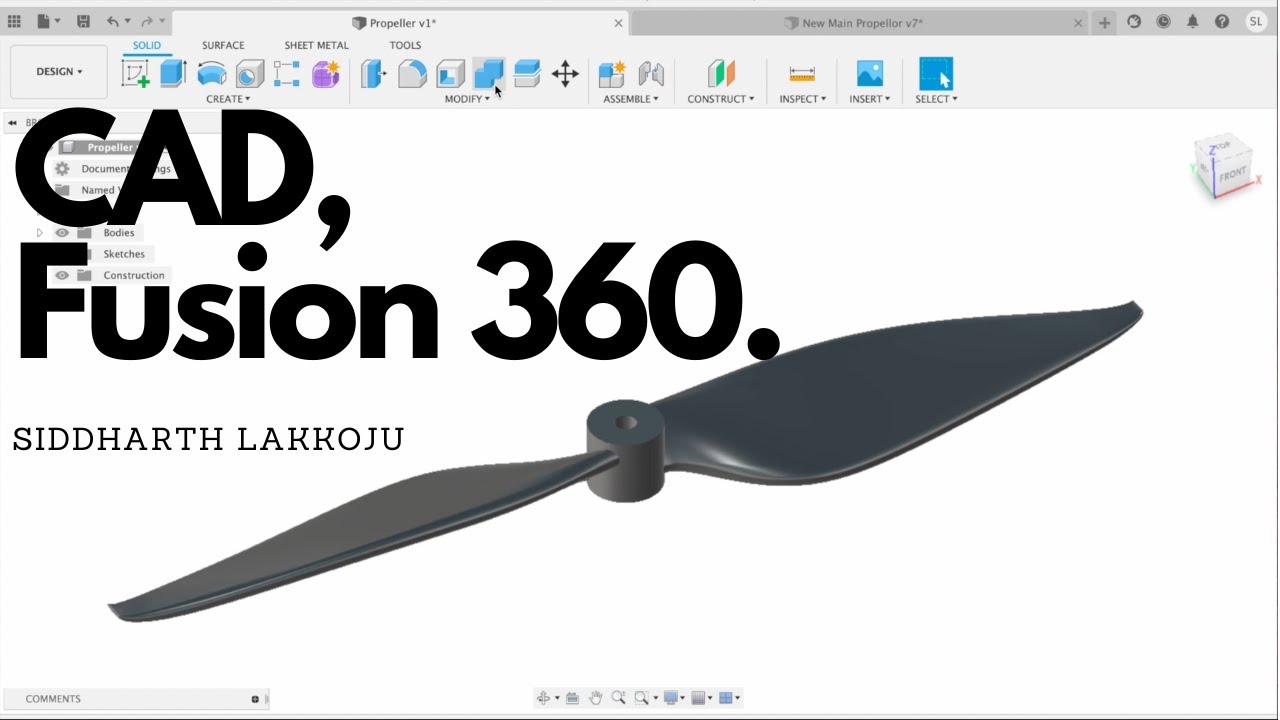The image size is (1280, 720).
Task: Activate the Select tool icon
Action: [x=936, y=73]
